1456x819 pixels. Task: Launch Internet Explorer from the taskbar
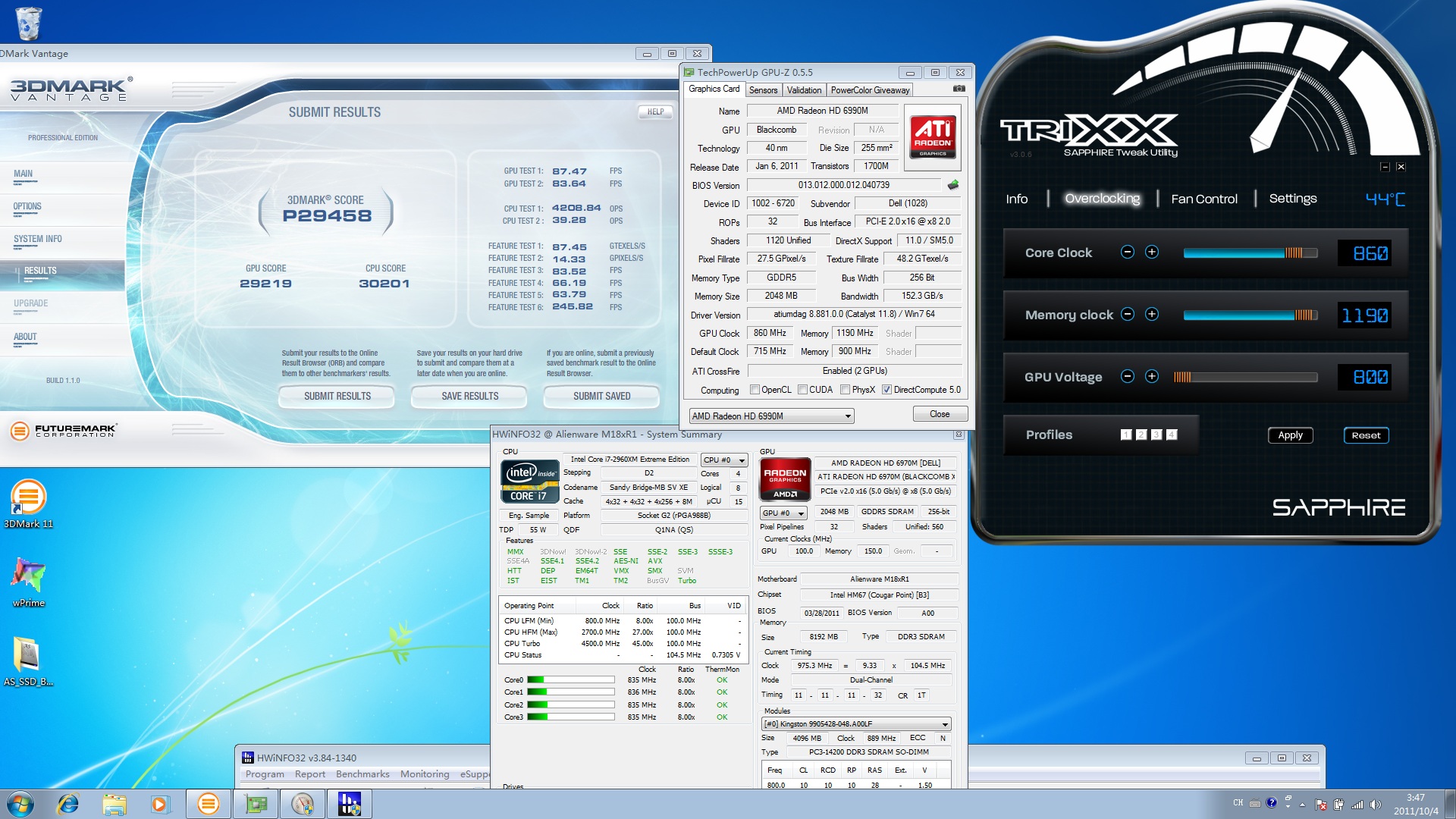coord(68,804)
